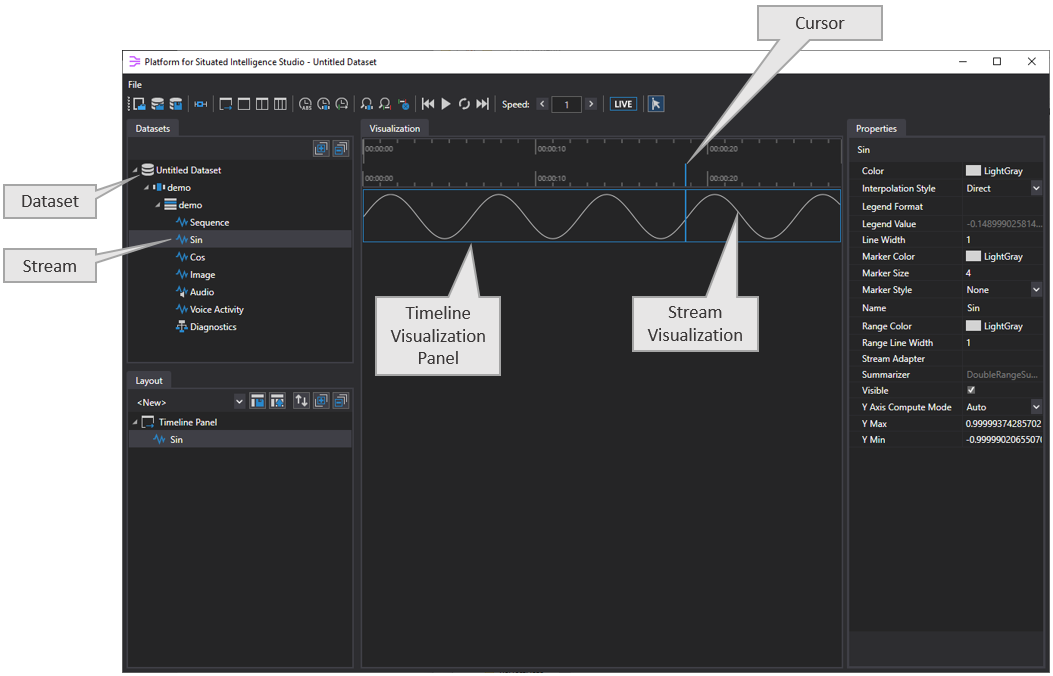Open a new dataset using the first toolbar icon
Screen dimensions: 1053x676
(x=138, y=103)
